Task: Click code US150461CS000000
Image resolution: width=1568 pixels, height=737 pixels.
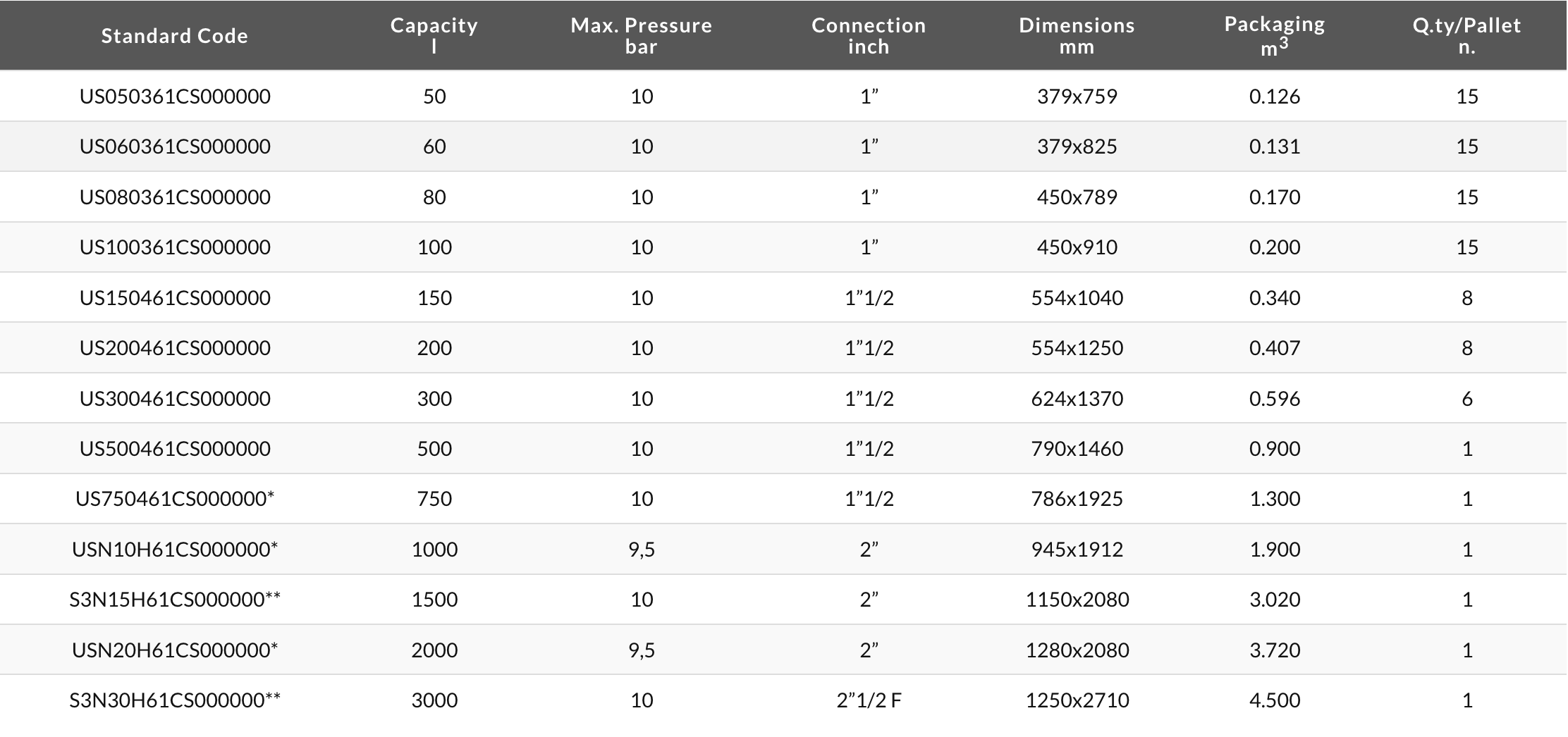Action: [x=175, y=298]
